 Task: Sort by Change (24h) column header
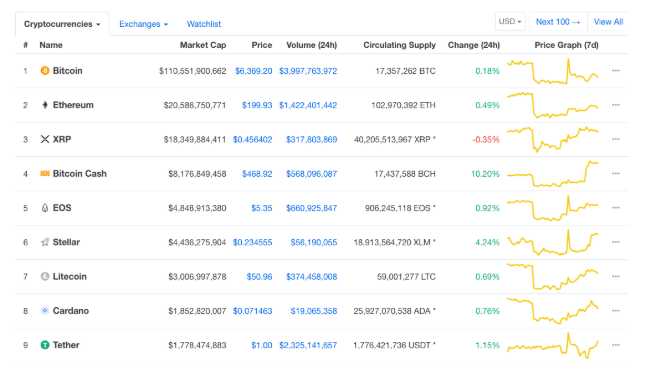coord(474,45)
